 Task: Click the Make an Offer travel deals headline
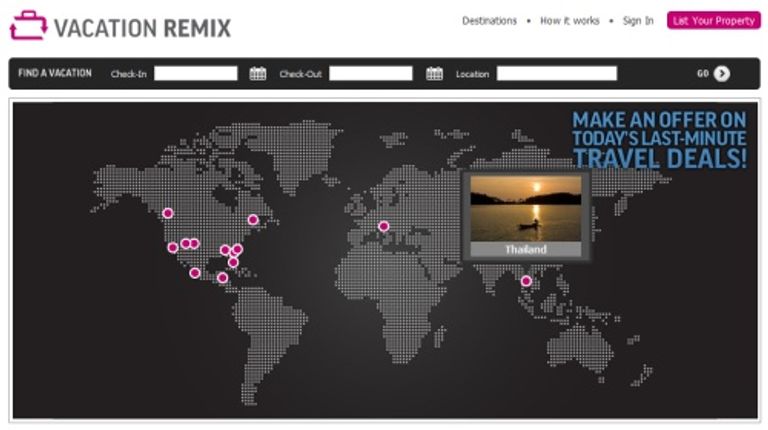[659, 140]
